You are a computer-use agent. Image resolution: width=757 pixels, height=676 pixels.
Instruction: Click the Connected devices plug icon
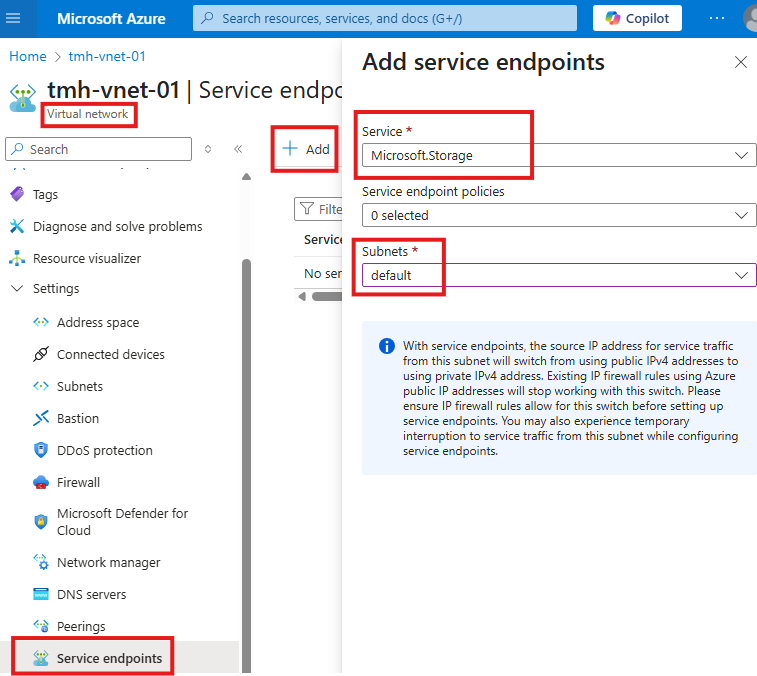[41, 354]
